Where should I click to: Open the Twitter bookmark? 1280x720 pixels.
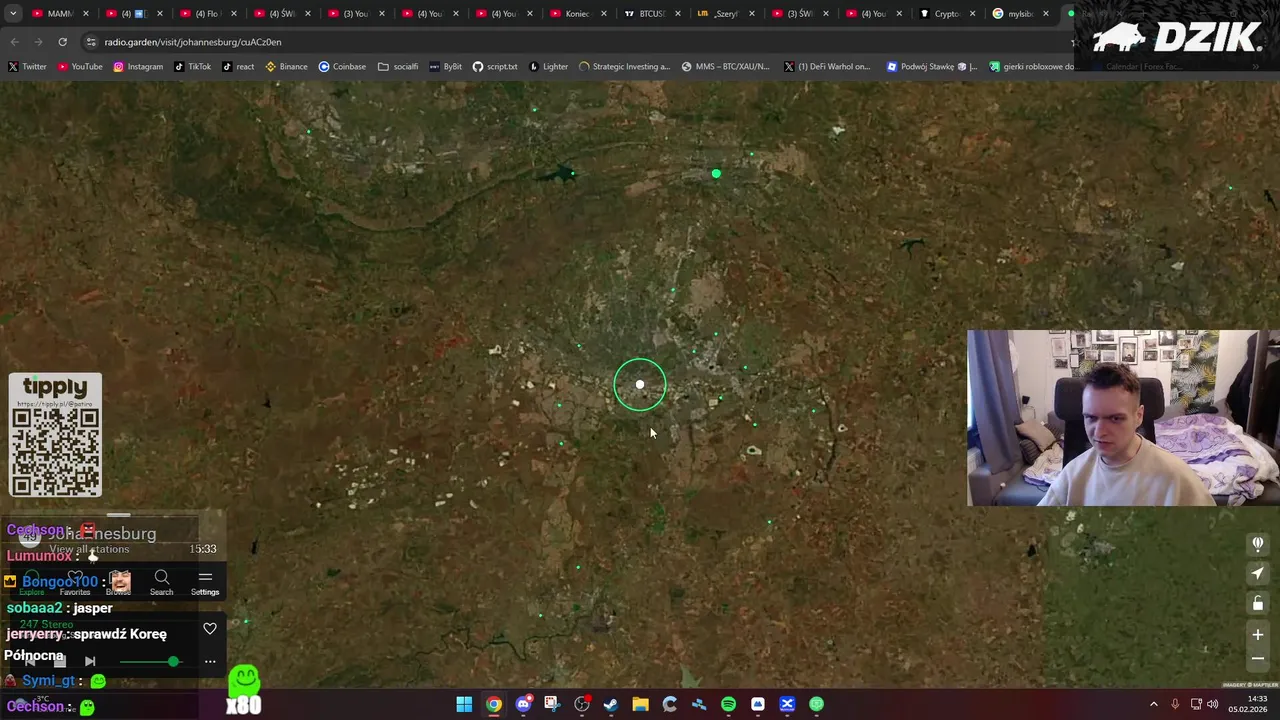(27, 66)
